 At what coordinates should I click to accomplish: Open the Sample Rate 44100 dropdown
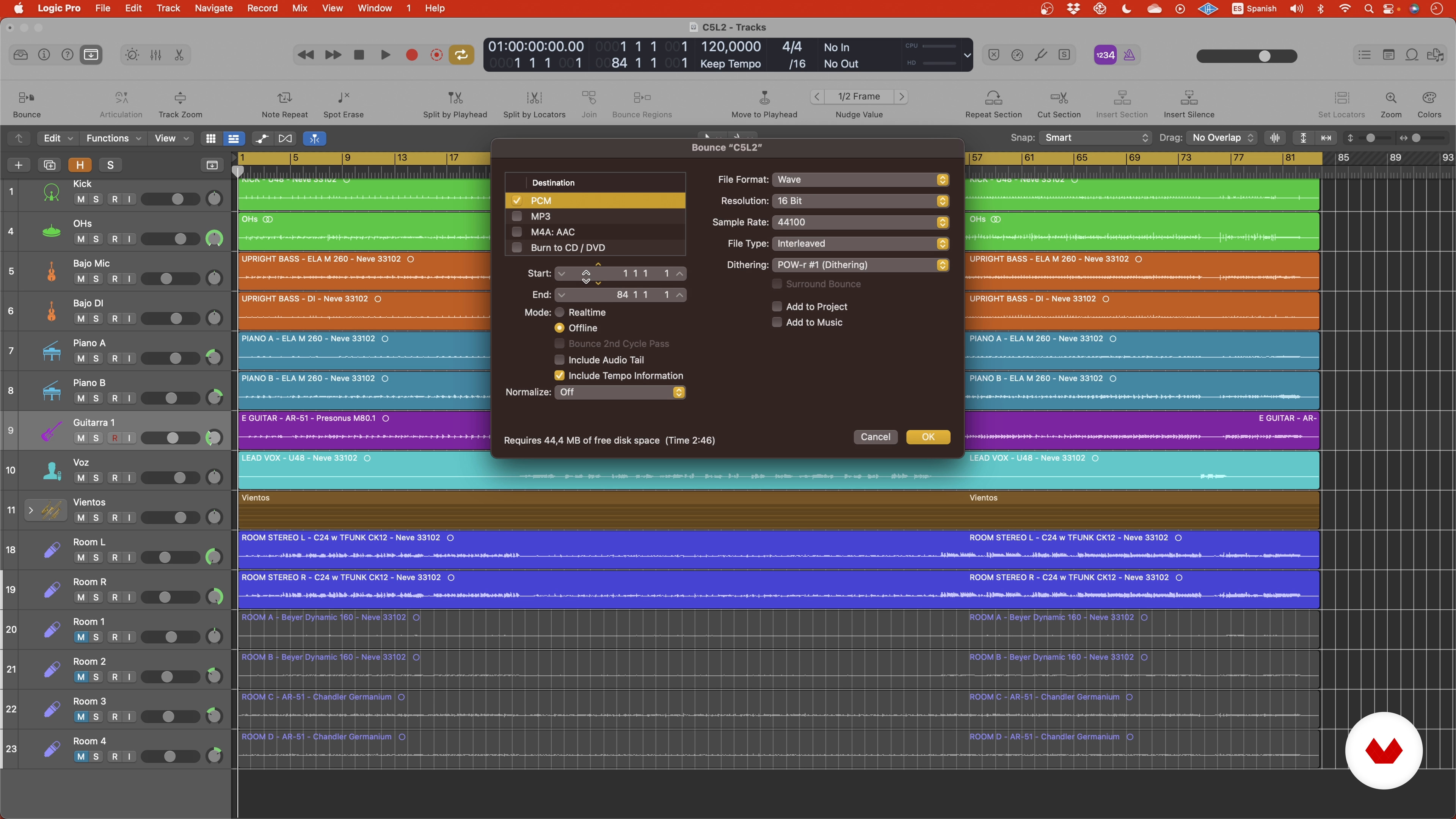pos(860,222)
